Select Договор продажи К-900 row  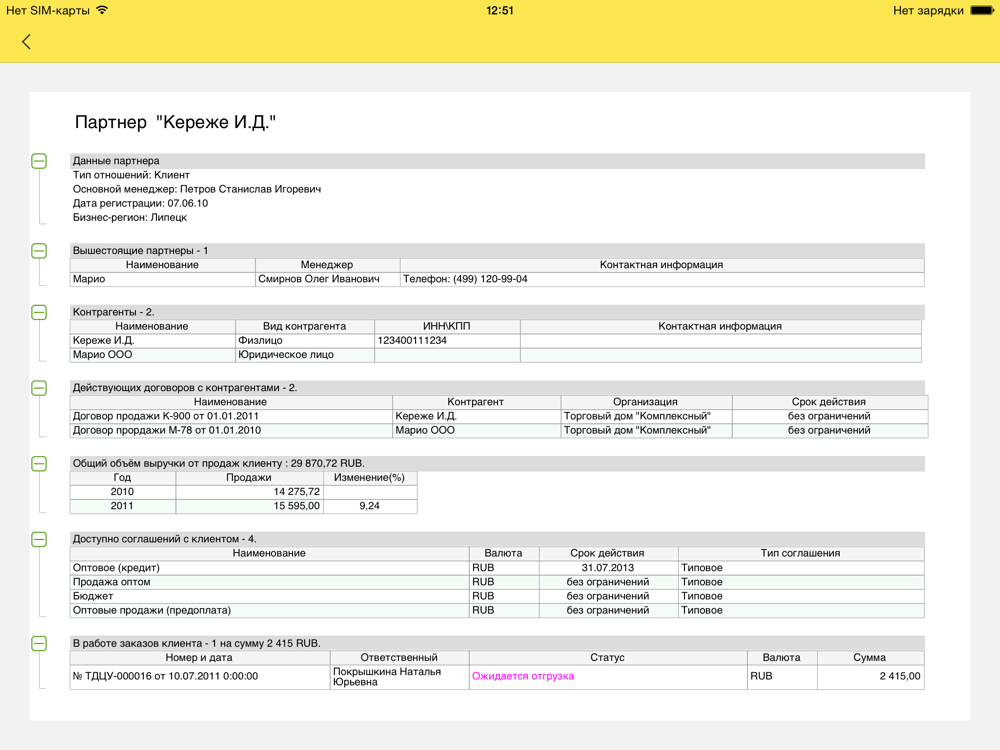point(166,416)
